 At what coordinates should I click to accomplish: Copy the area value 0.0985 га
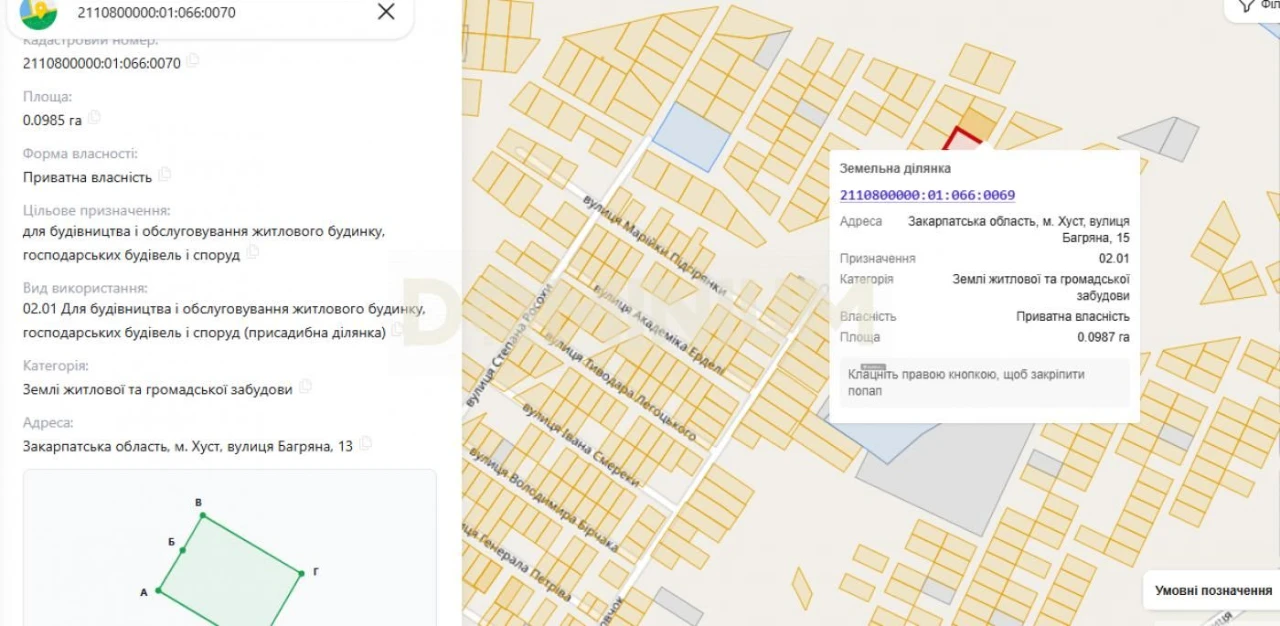(x=94, y=119)
